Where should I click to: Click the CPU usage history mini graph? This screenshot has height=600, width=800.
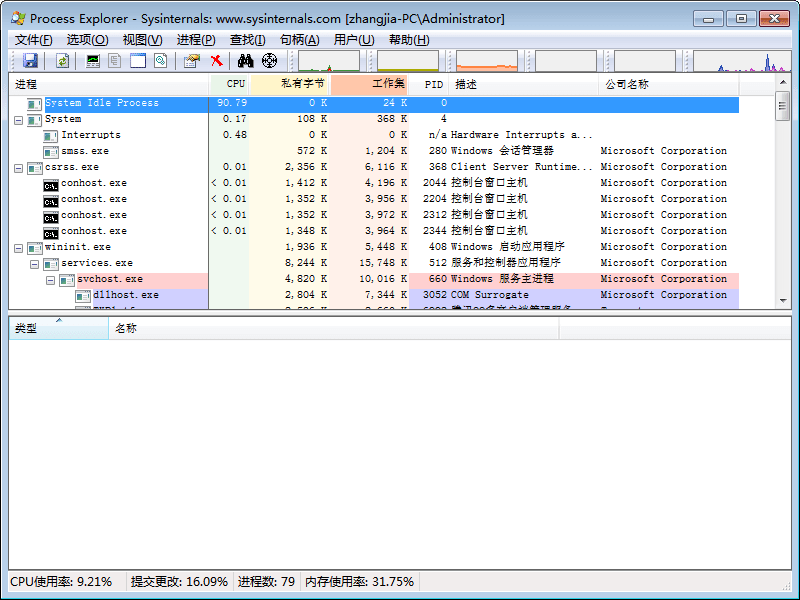(x=328, y=61)
